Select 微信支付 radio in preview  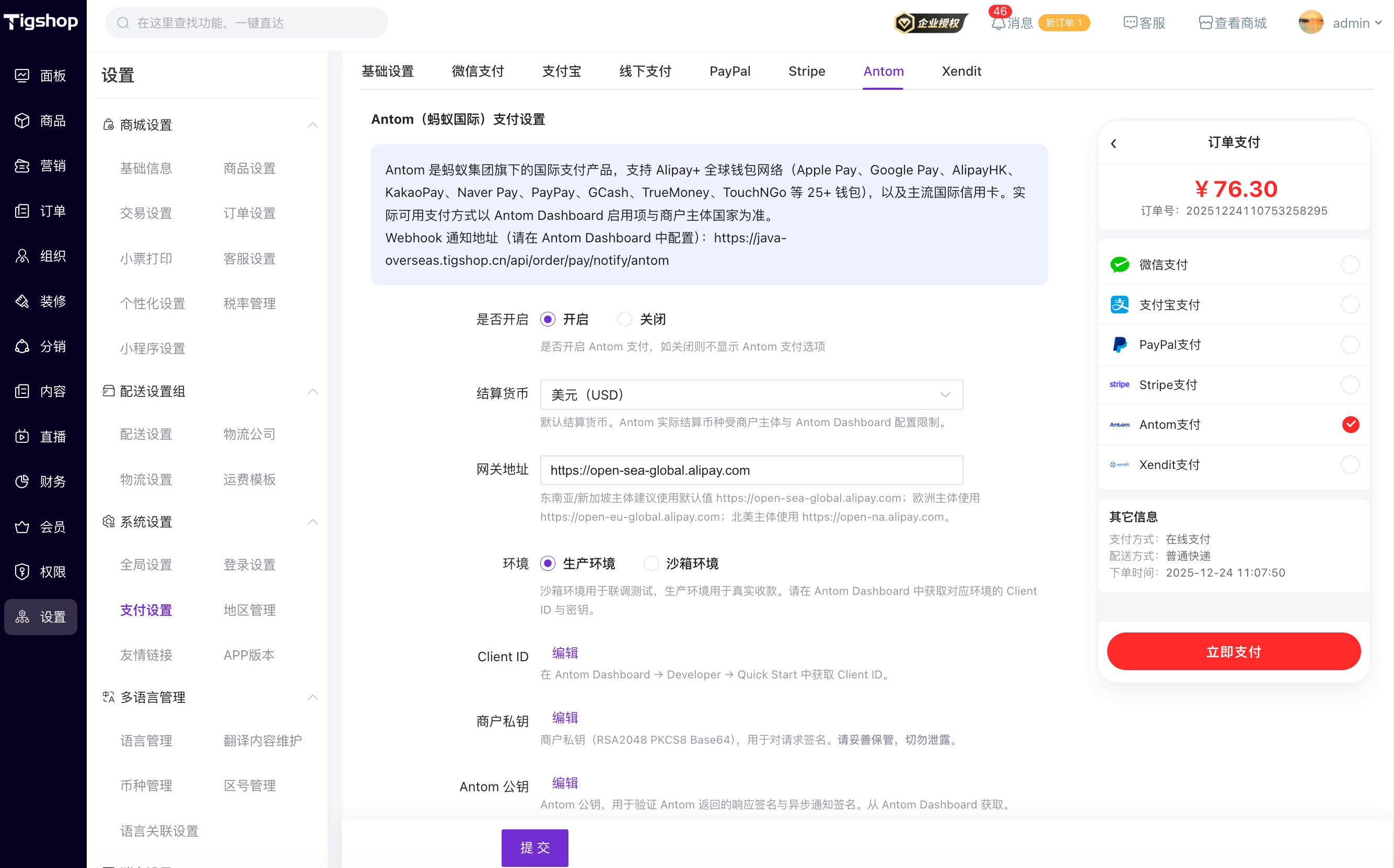[1350, 265]
